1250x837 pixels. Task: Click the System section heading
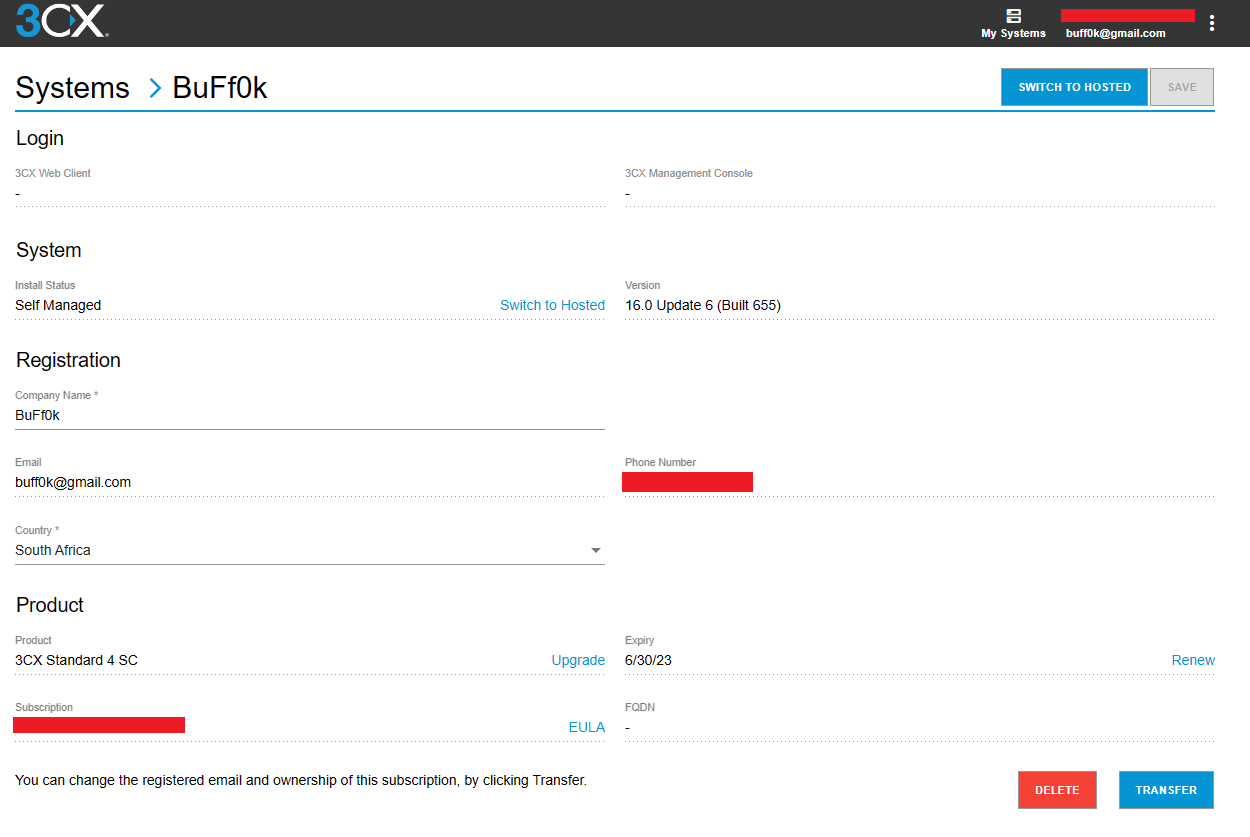click(x=49, y=250)
